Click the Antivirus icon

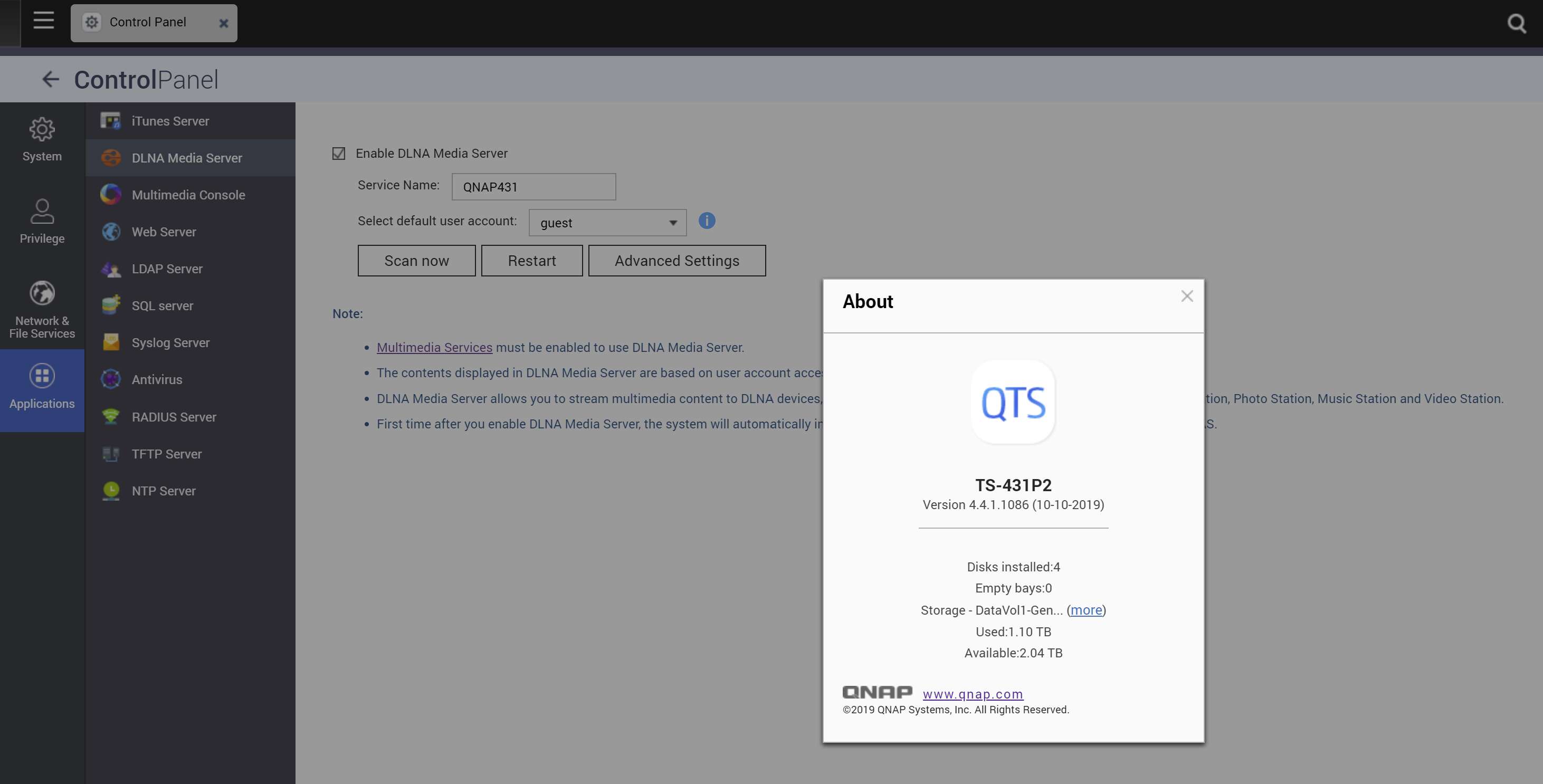[x=111, y=380]
